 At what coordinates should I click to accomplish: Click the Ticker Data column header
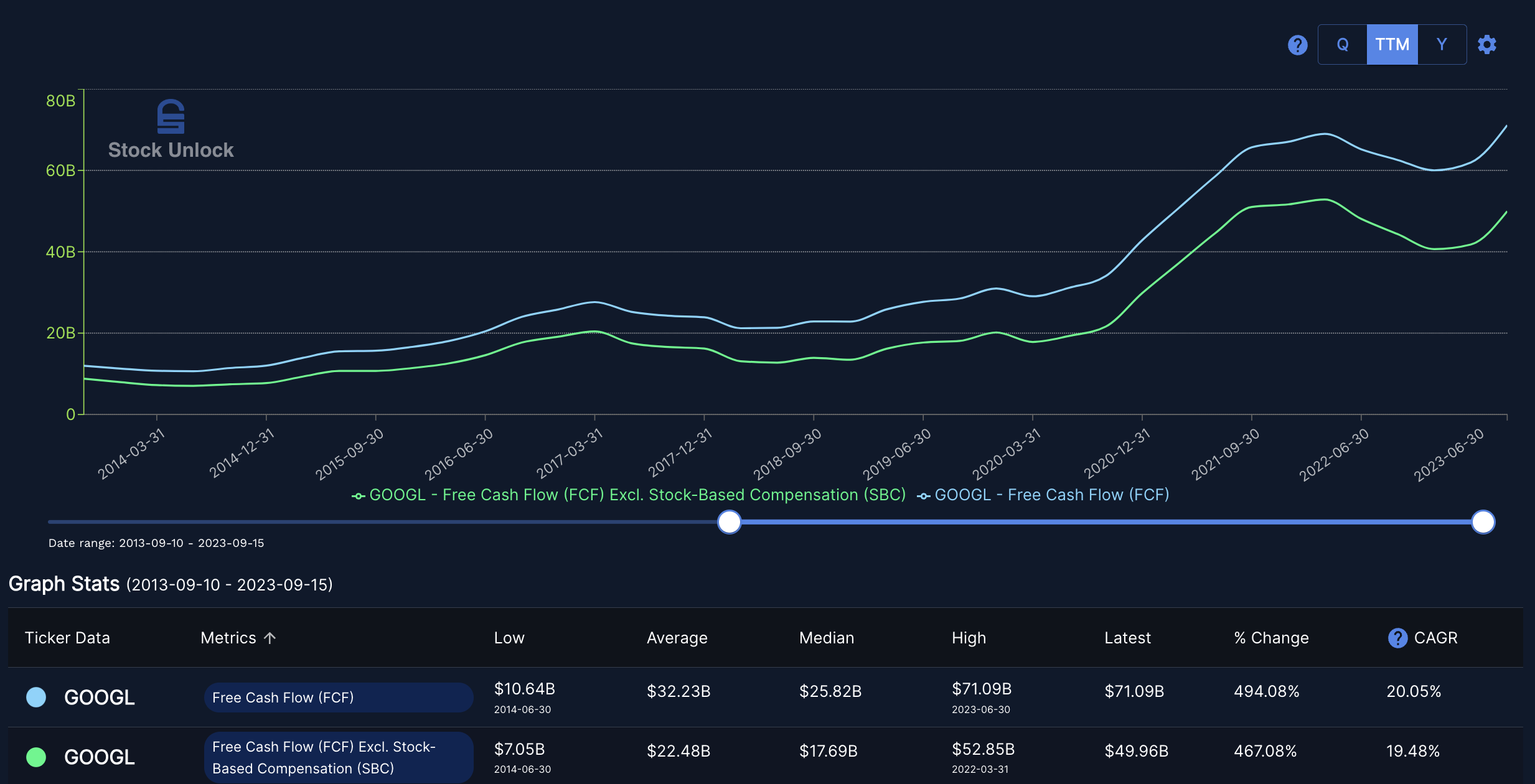(67, 638)
